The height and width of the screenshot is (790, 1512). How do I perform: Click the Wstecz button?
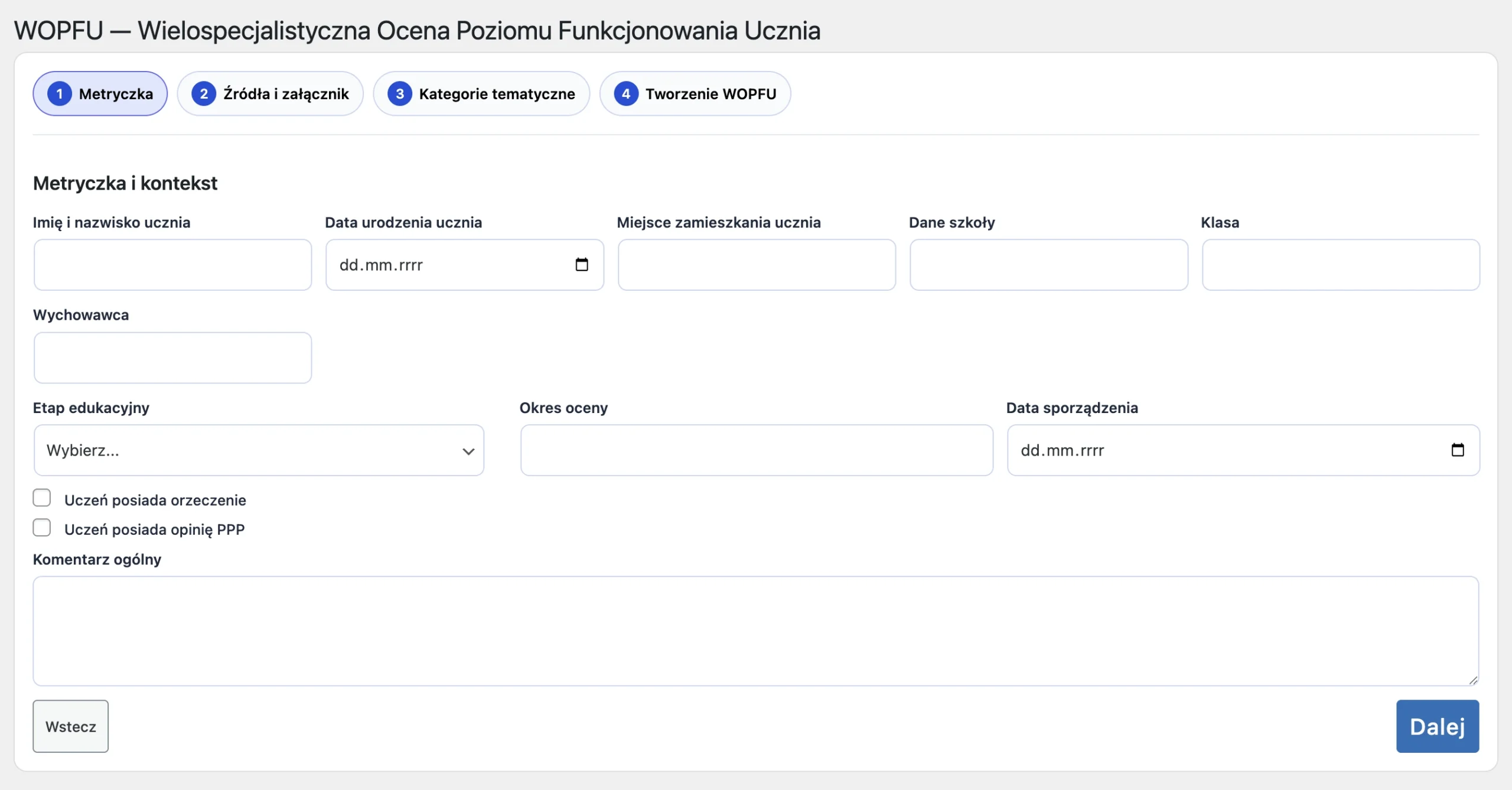pos(70,726)
